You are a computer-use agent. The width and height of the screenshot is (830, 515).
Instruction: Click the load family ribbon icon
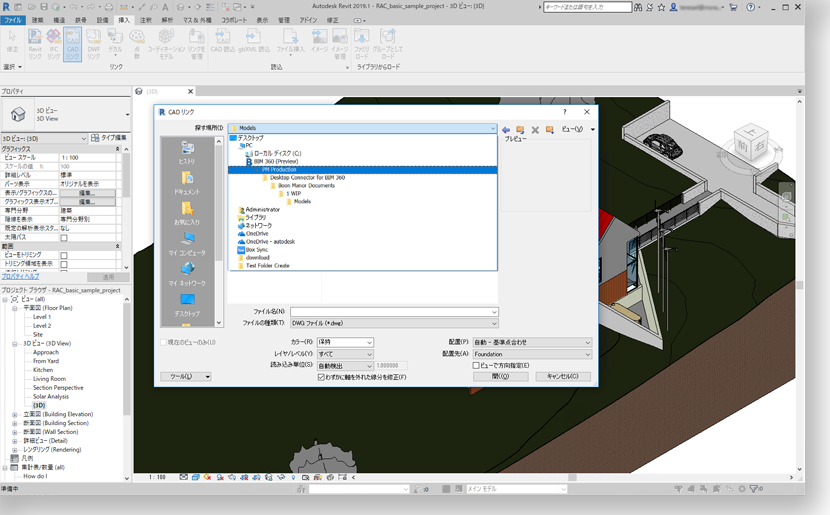[362, 44]
